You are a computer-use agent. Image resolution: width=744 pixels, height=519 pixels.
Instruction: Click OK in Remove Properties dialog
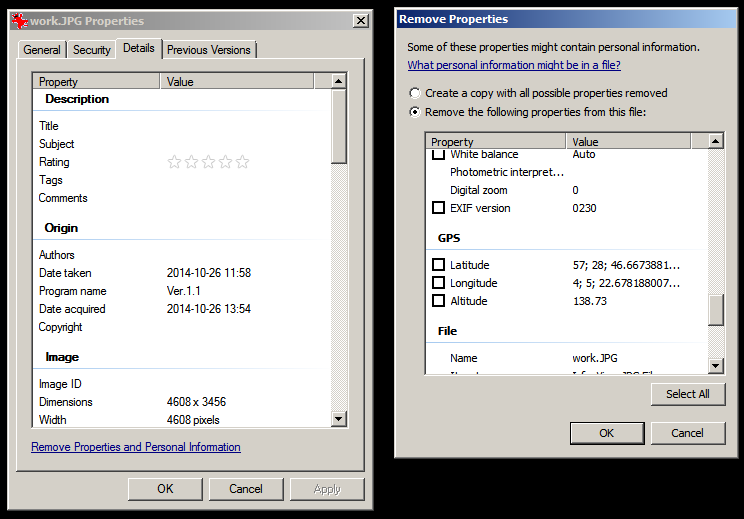click(x=607, y=433)
